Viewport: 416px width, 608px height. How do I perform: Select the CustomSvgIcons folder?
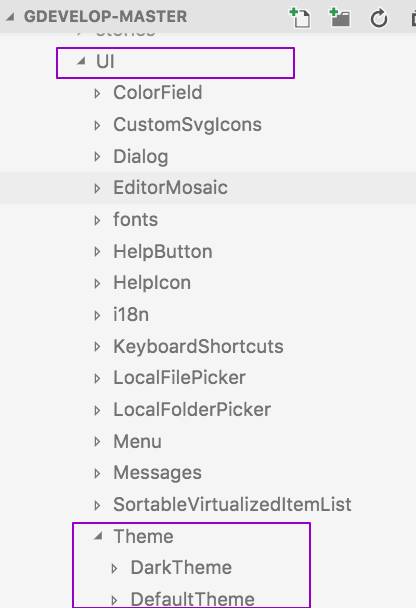pyautogui.click(x=187, y=124)
